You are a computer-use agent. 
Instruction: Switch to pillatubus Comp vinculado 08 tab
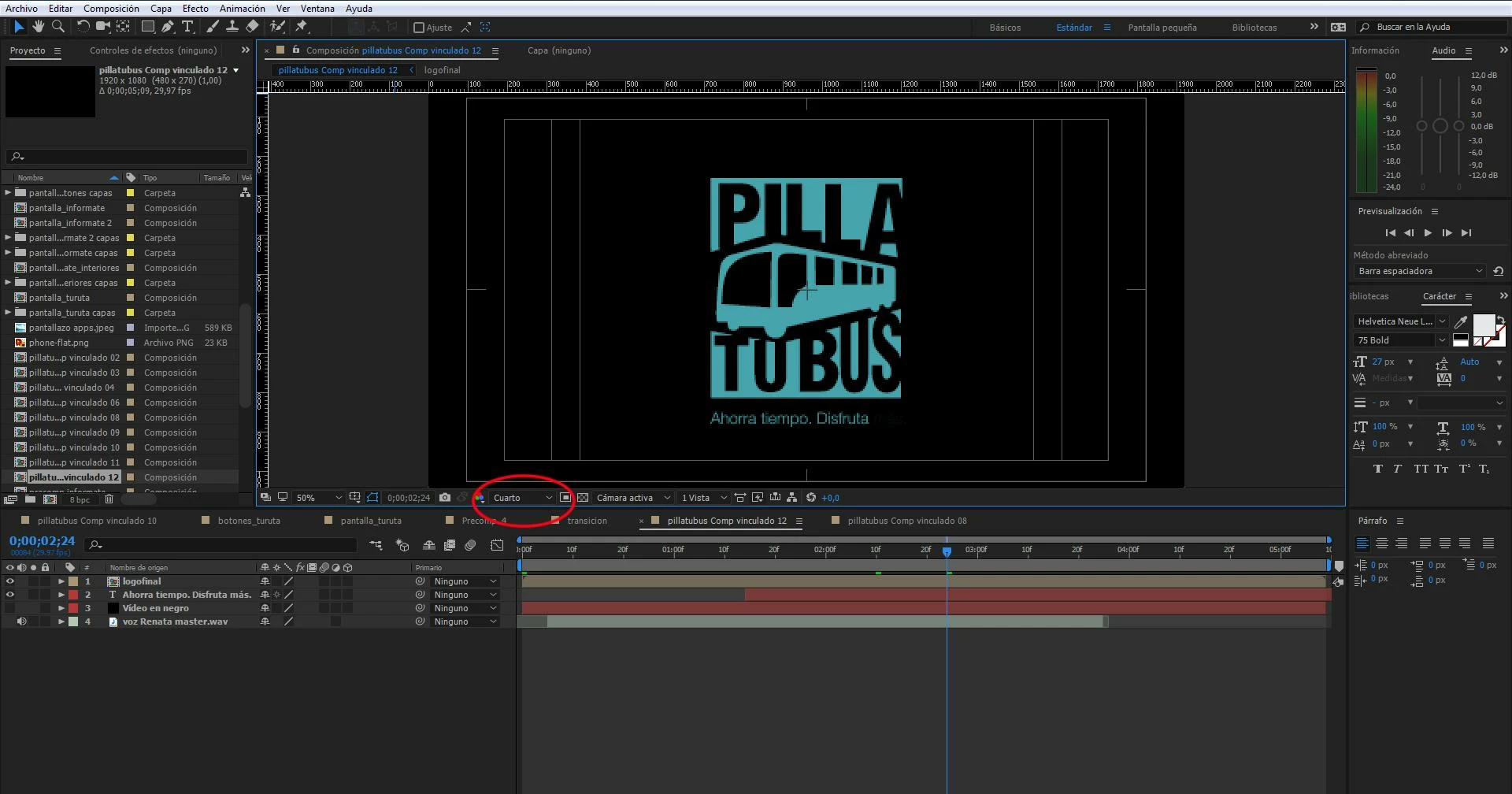coord(907,521)
